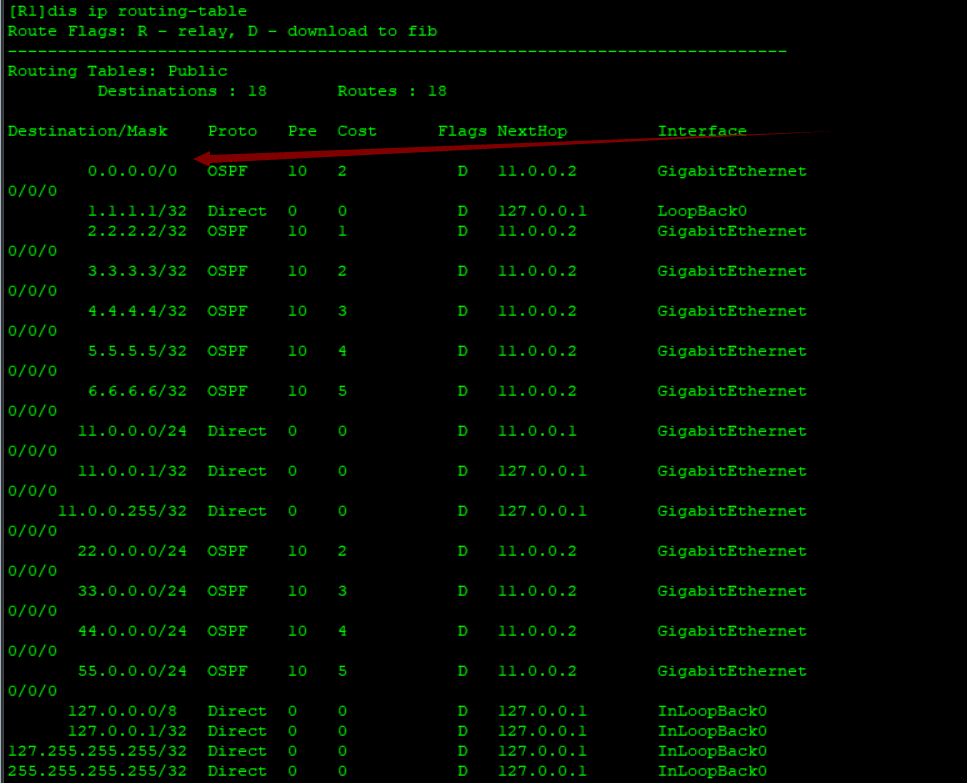Select the default route 0.0.0.0/0 destination
Viewport: 967px width, 783px height.
133,171
